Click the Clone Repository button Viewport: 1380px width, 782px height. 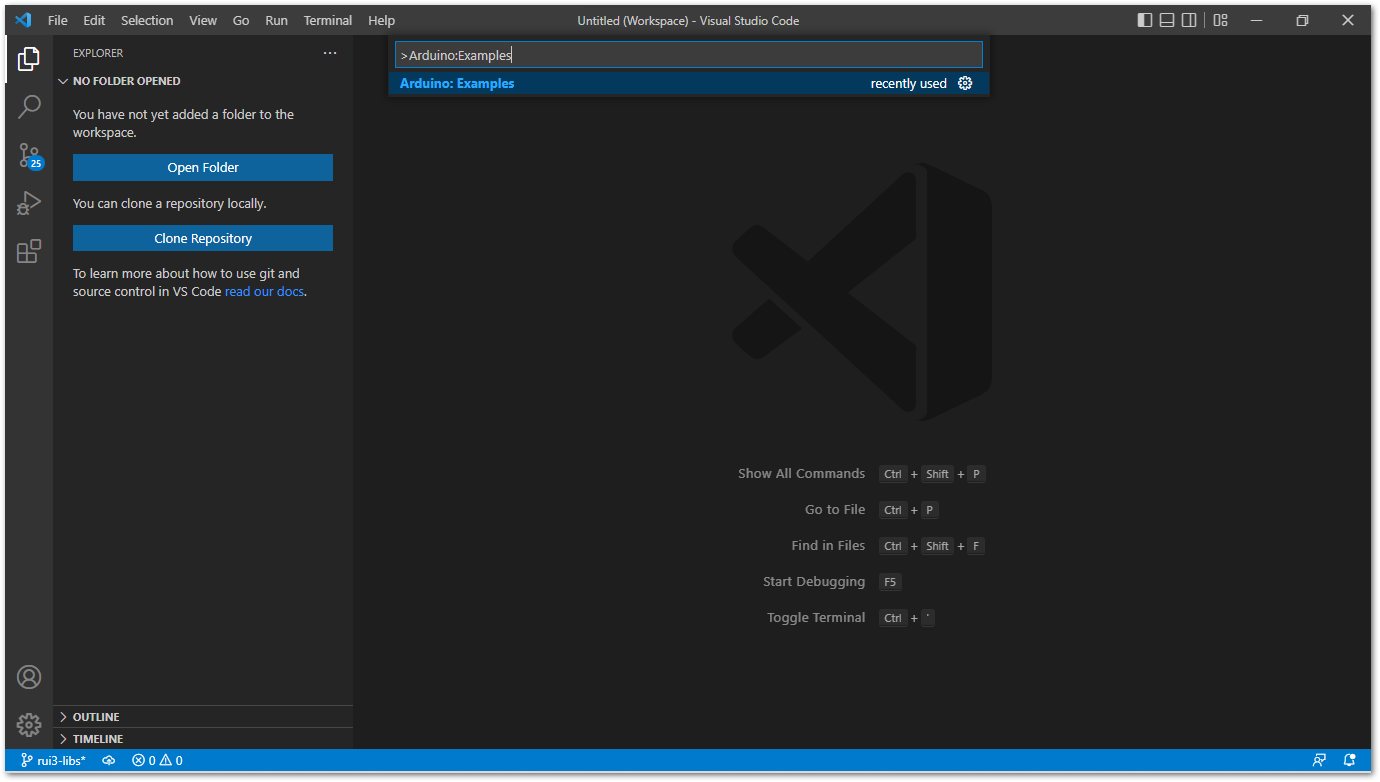(203, 238)
